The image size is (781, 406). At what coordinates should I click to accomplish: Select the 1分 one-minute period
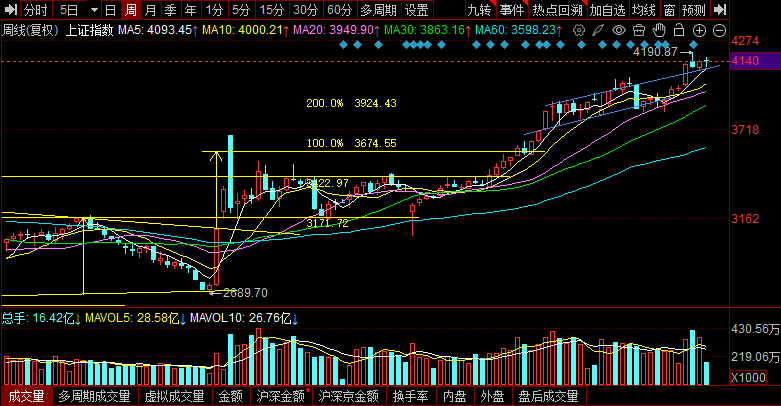click(215, 10)
